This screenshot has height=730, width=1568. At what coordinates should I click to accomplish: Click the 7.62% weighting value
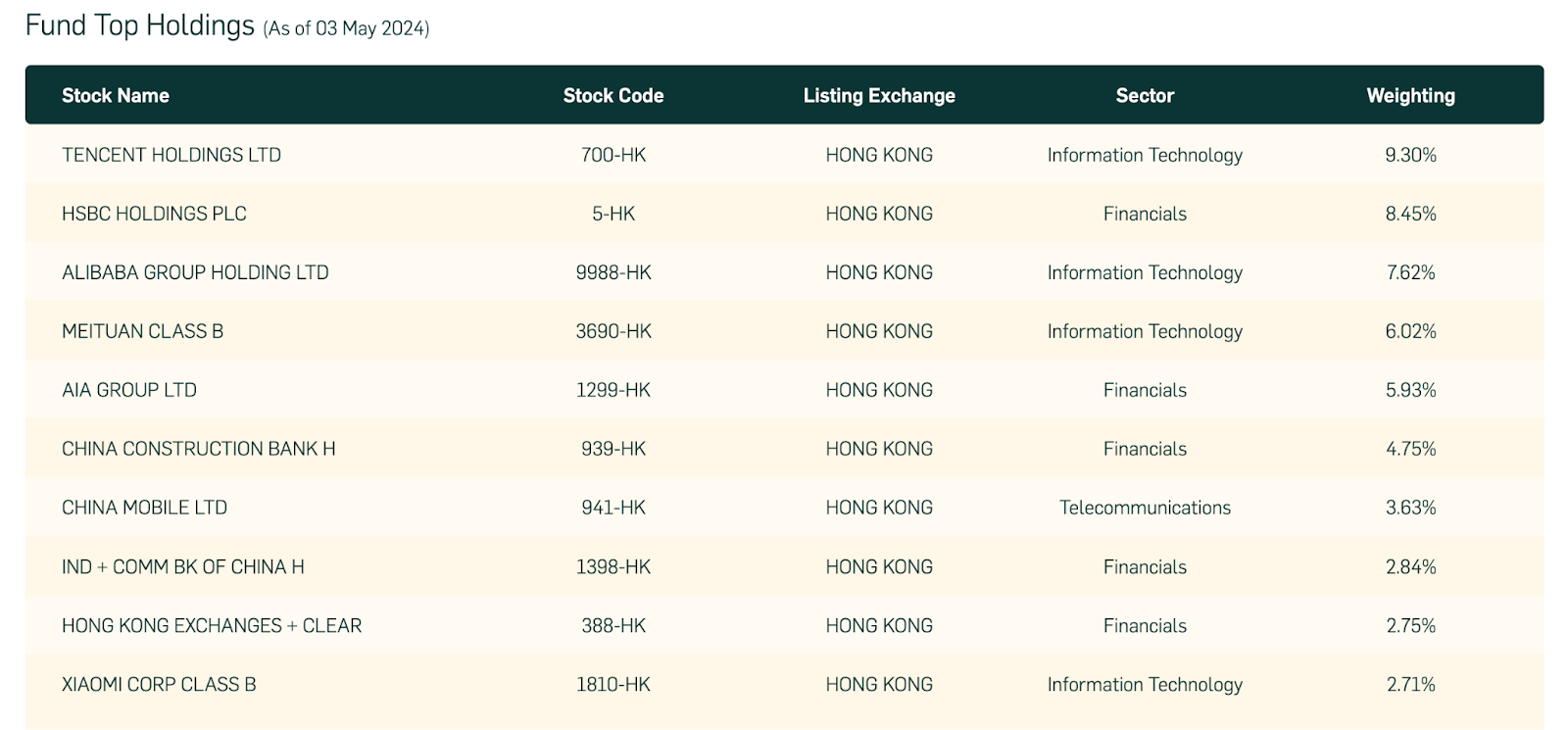pyautogui.click(x=1411, y=272)
